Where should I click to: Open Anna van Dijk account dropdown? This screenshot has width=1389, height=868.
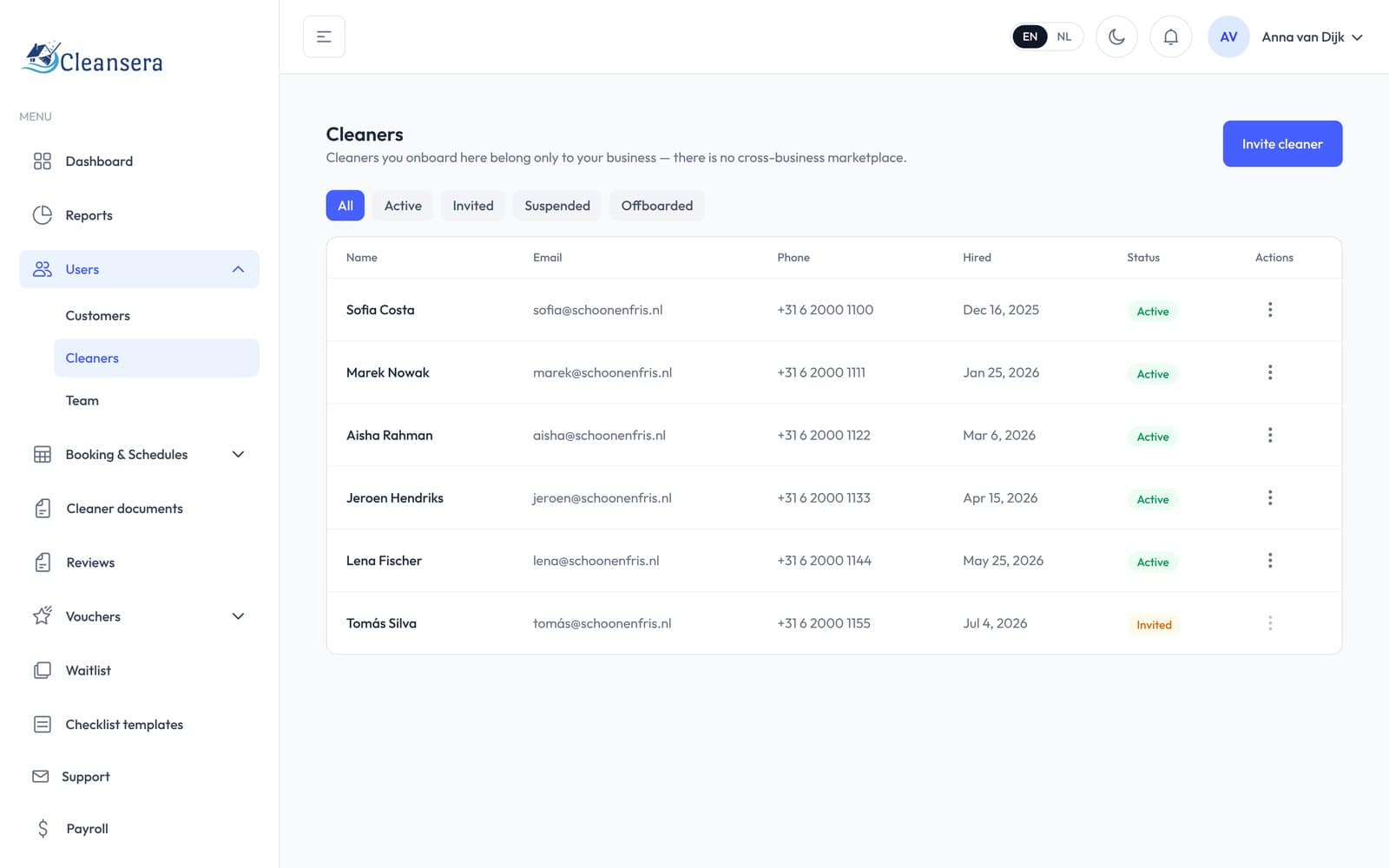tap(1312, 36)
